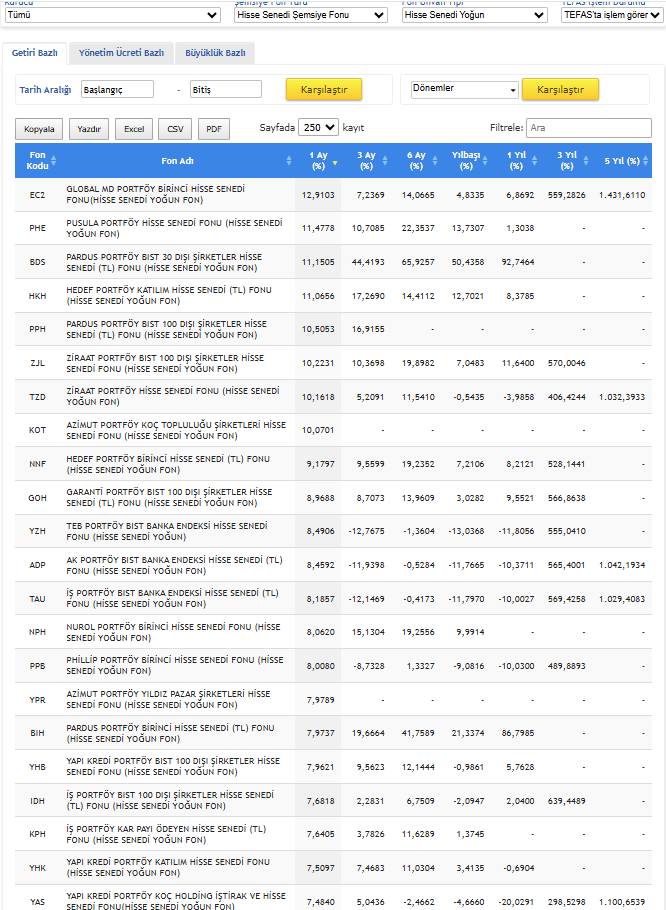Click 6 Ay value 41,7589
Screen dimensions: 666x910
(x=418, y=733)
